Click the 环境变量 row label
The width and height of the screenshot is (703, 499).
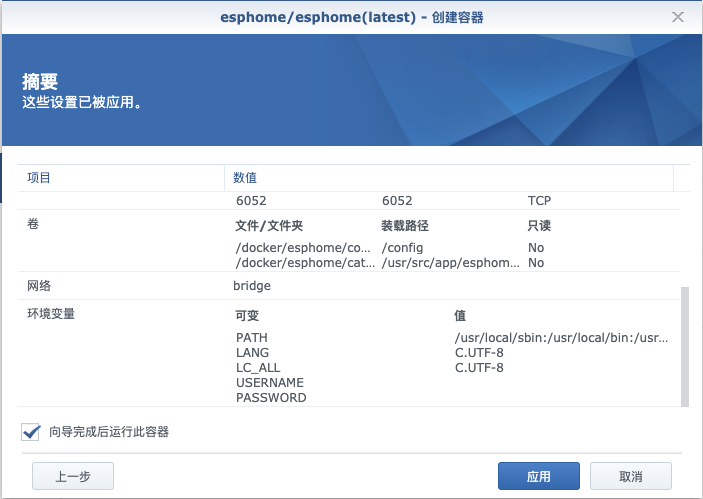(x=51, y=314)
